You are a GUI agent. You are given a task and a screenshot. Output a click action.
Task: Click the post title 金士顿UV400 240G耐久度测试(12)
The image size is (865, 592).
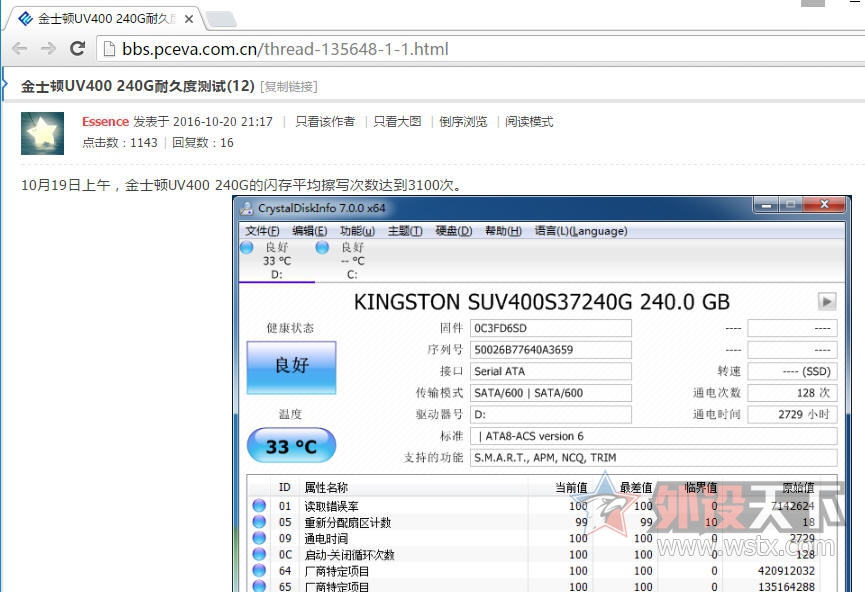(138, 87)
